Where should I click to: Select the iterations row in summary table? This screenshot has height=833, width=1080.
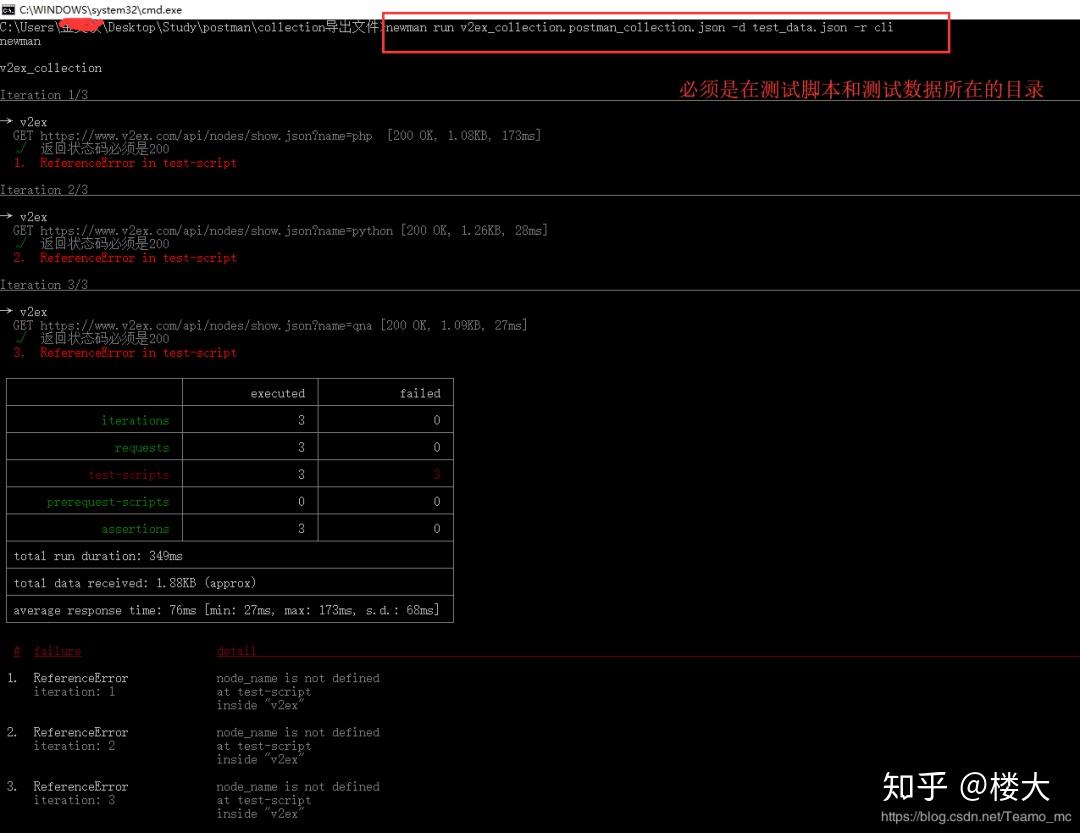135,420
